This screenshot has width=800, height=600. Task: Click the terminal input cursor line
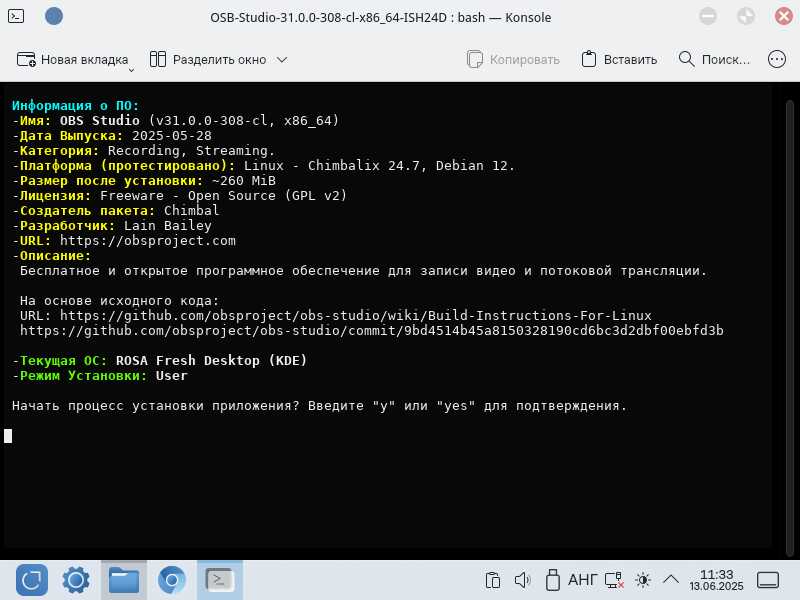coord(8,436)
